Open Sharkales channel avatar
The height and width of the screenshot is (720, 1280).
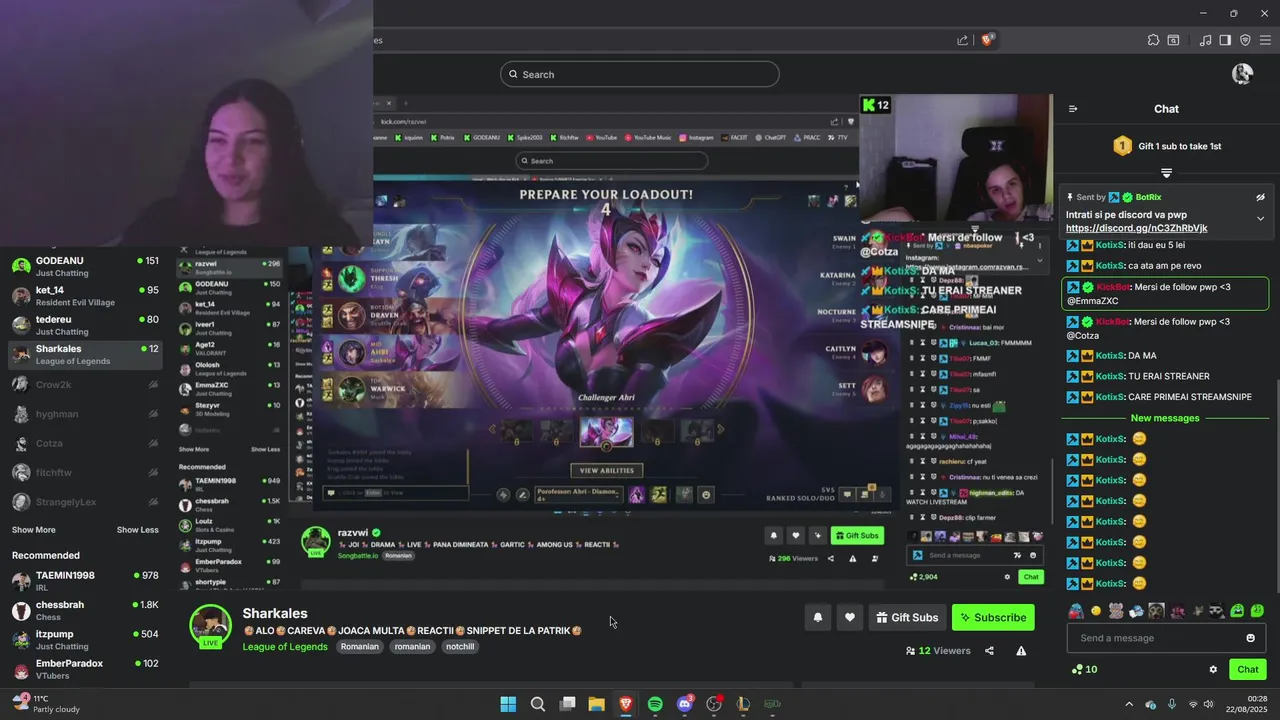tap(211, 626)
